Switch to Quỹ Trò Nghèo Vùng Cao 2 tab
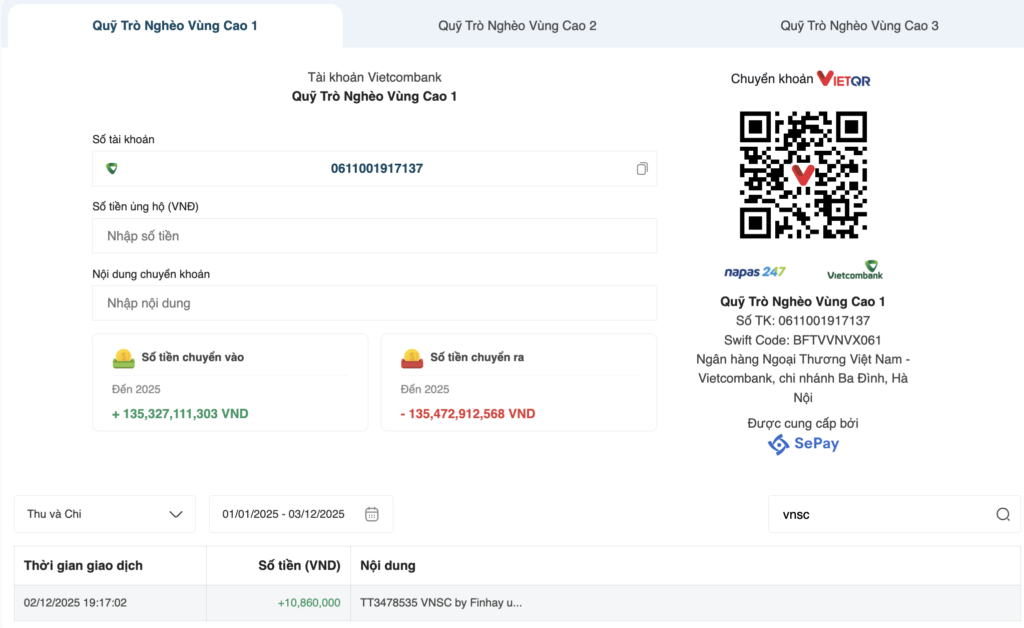The width and height of the screenshot is (1024, 628). tap(517, 25)
